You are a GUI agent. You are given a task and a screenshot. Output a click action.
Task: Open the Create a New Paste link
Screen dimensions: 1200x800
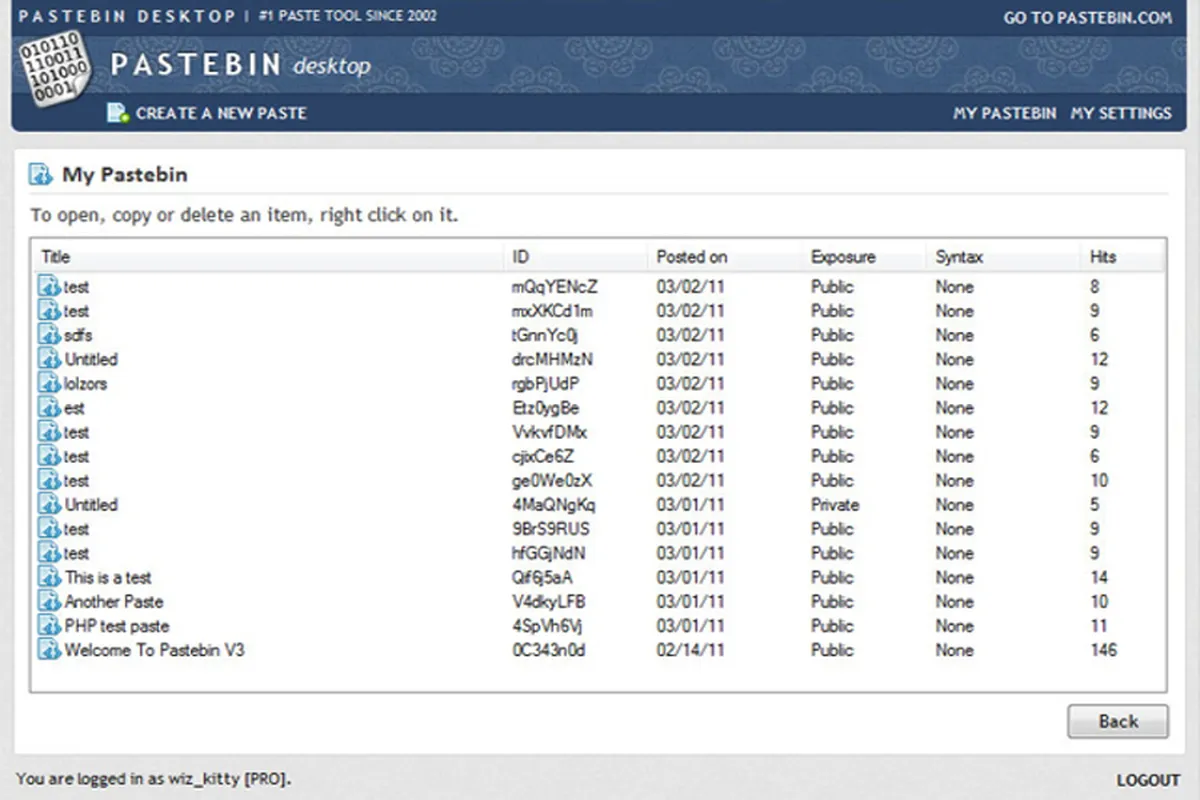coord(221,113)
